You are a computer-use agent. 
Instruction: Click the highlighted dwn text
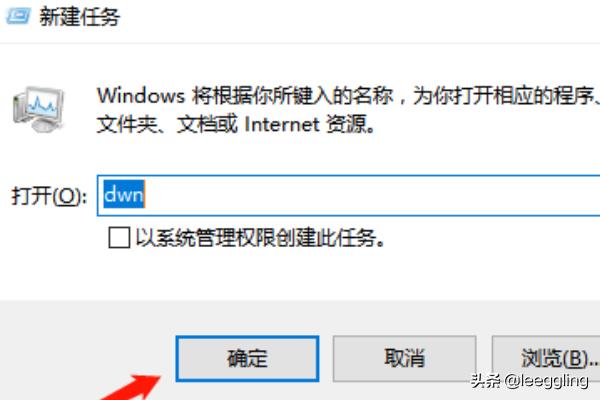coord(124,194)
